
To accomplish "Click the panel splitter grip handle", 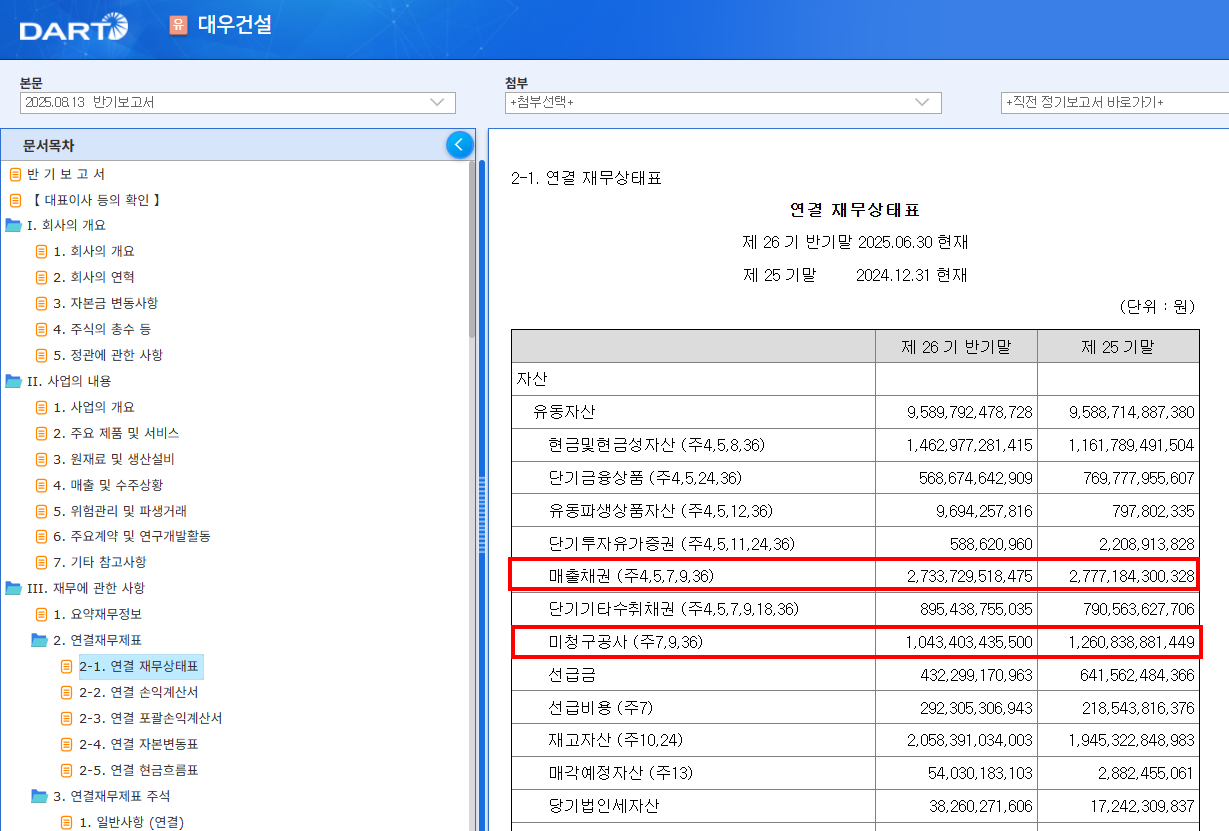I will pos(482,513).
